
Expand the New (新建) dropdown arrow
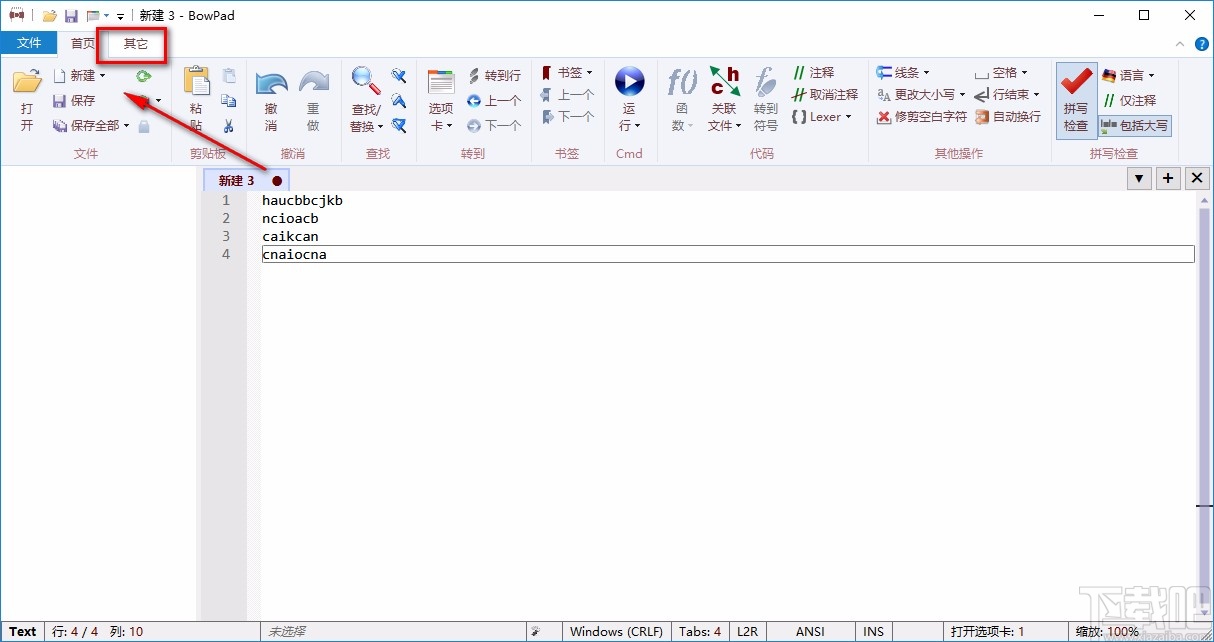coord(102,76)
